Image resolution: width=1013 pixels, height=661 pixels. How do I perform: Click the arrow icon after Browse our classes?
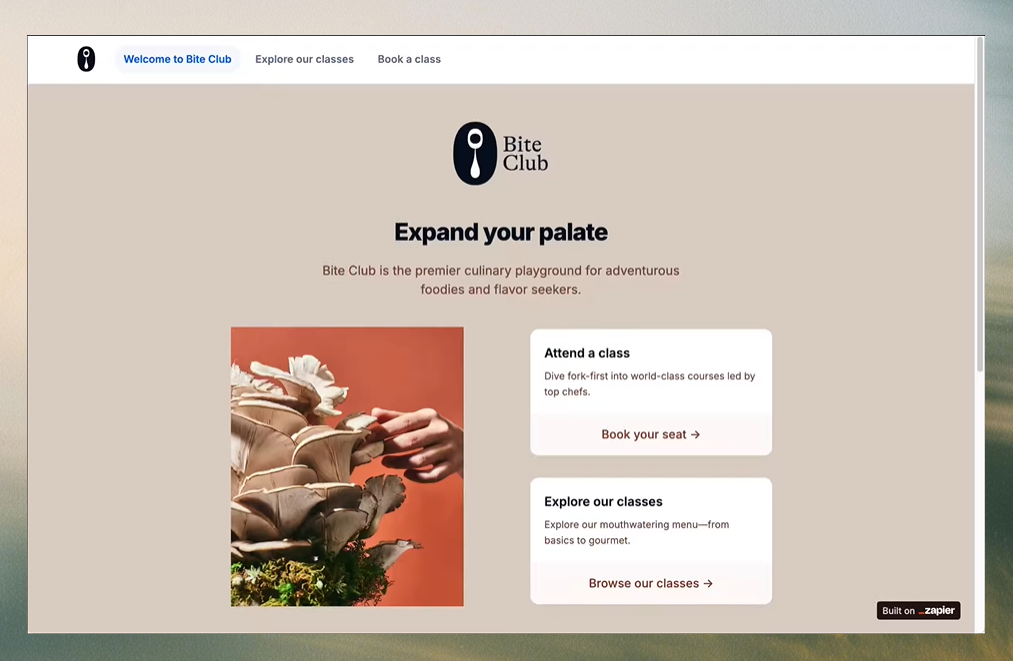click(x=708, y=584)
